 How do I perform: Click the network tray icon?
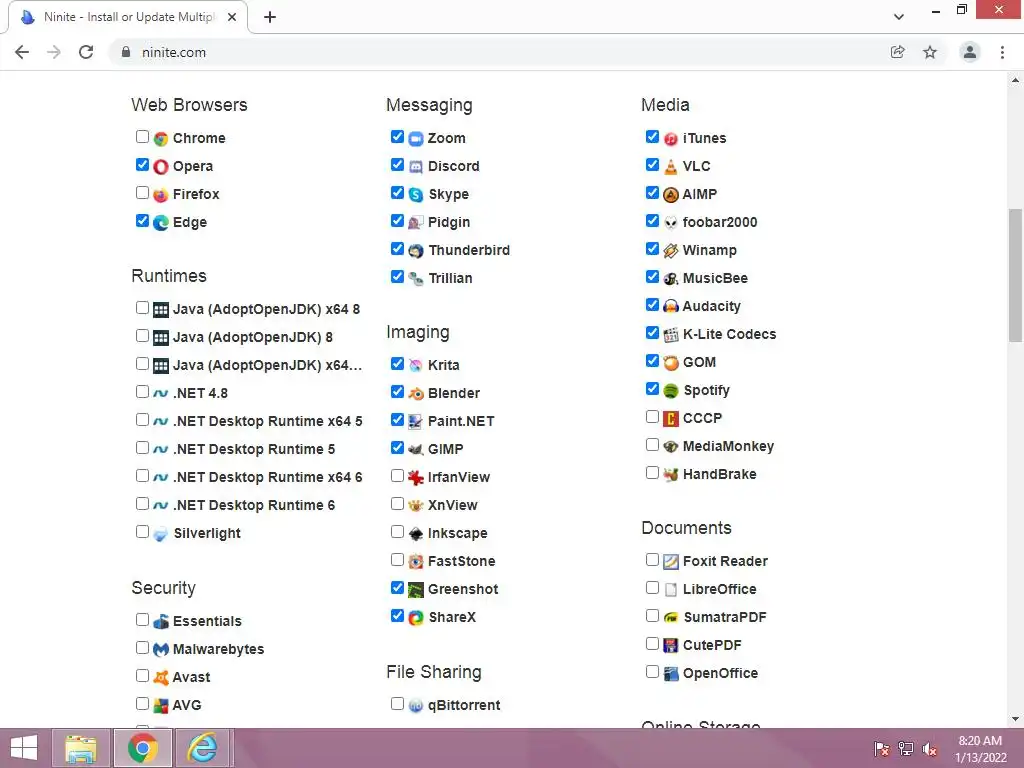tap(906, 749)
